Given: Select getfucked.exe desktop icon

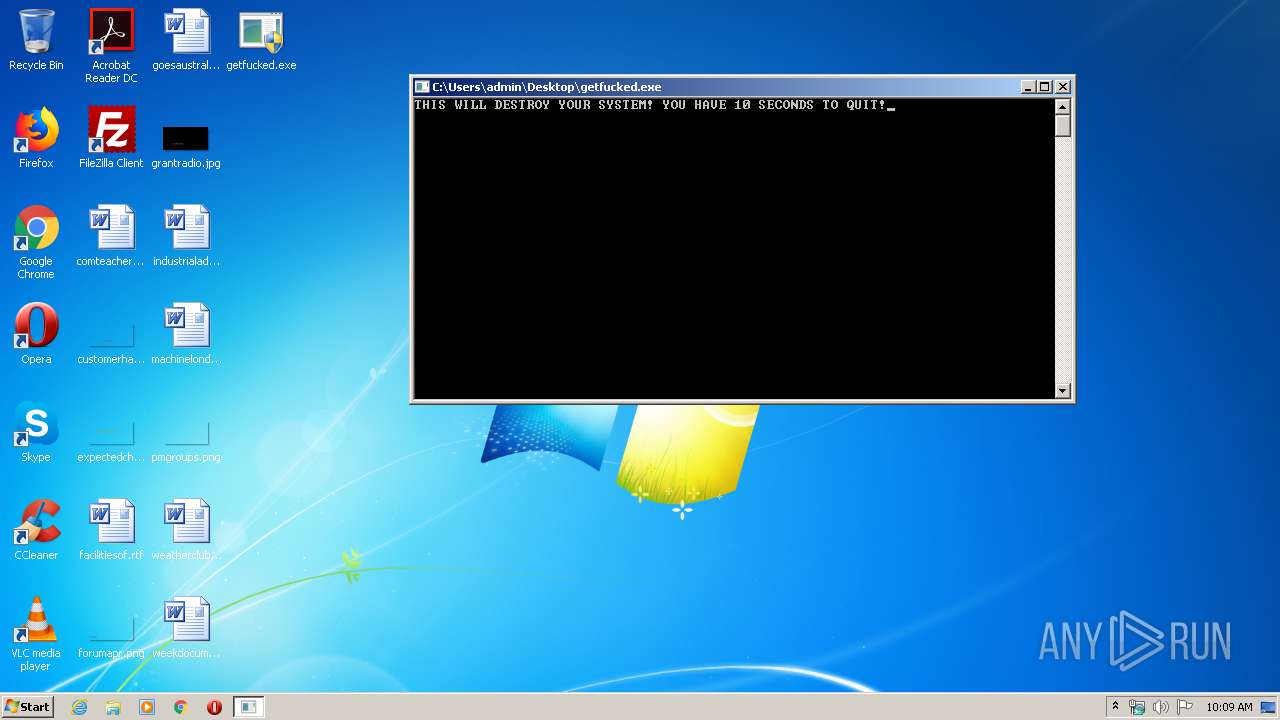Looking at the screenshot, I should tap(261, 40).
